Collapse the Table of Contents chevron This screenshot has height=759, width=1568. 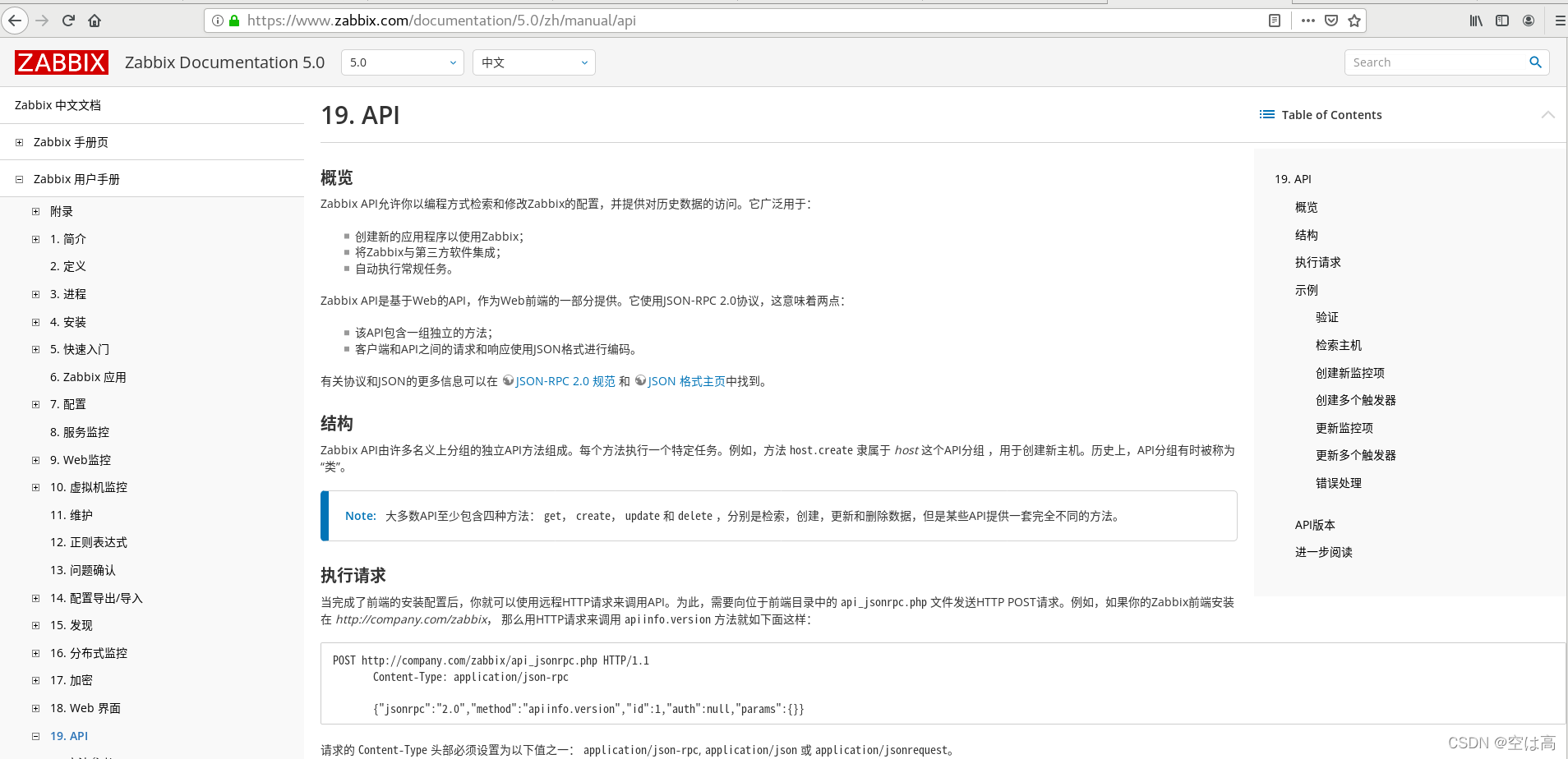1548,115
